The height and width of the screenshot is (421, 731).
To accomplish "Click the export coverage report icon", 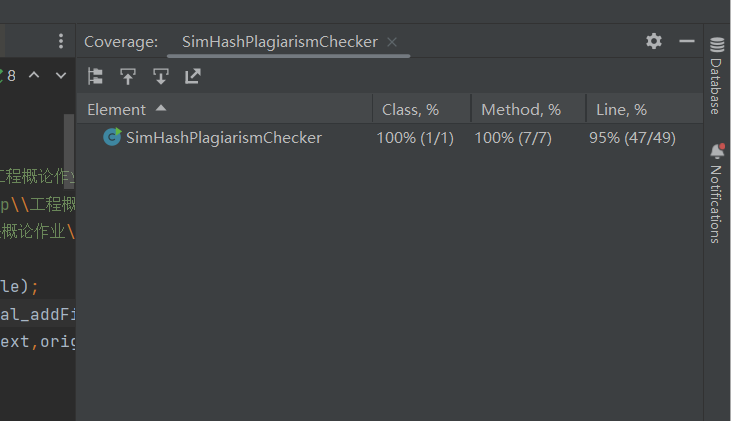I will click(x=193, y=76).
